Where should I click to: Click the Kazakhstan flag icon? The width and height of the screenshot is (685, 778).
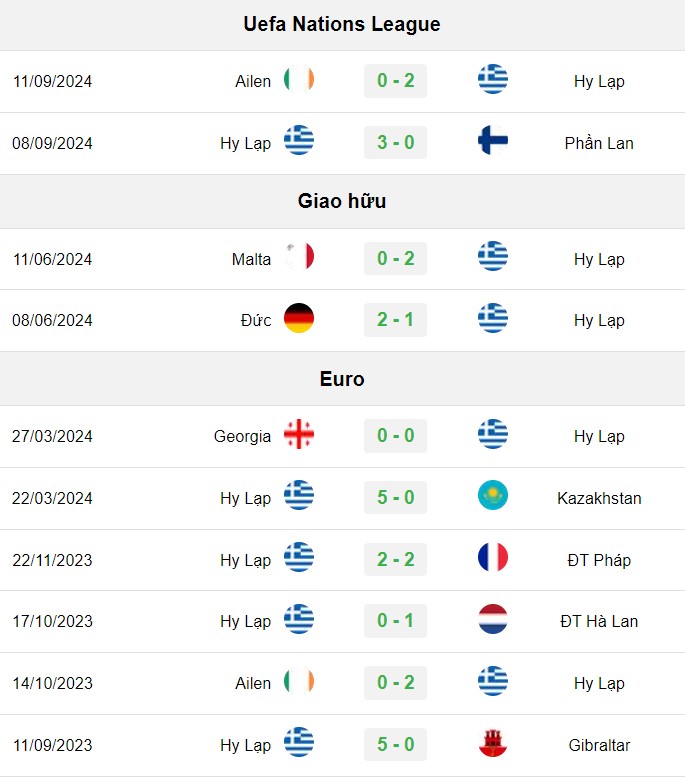click(493, 496)
